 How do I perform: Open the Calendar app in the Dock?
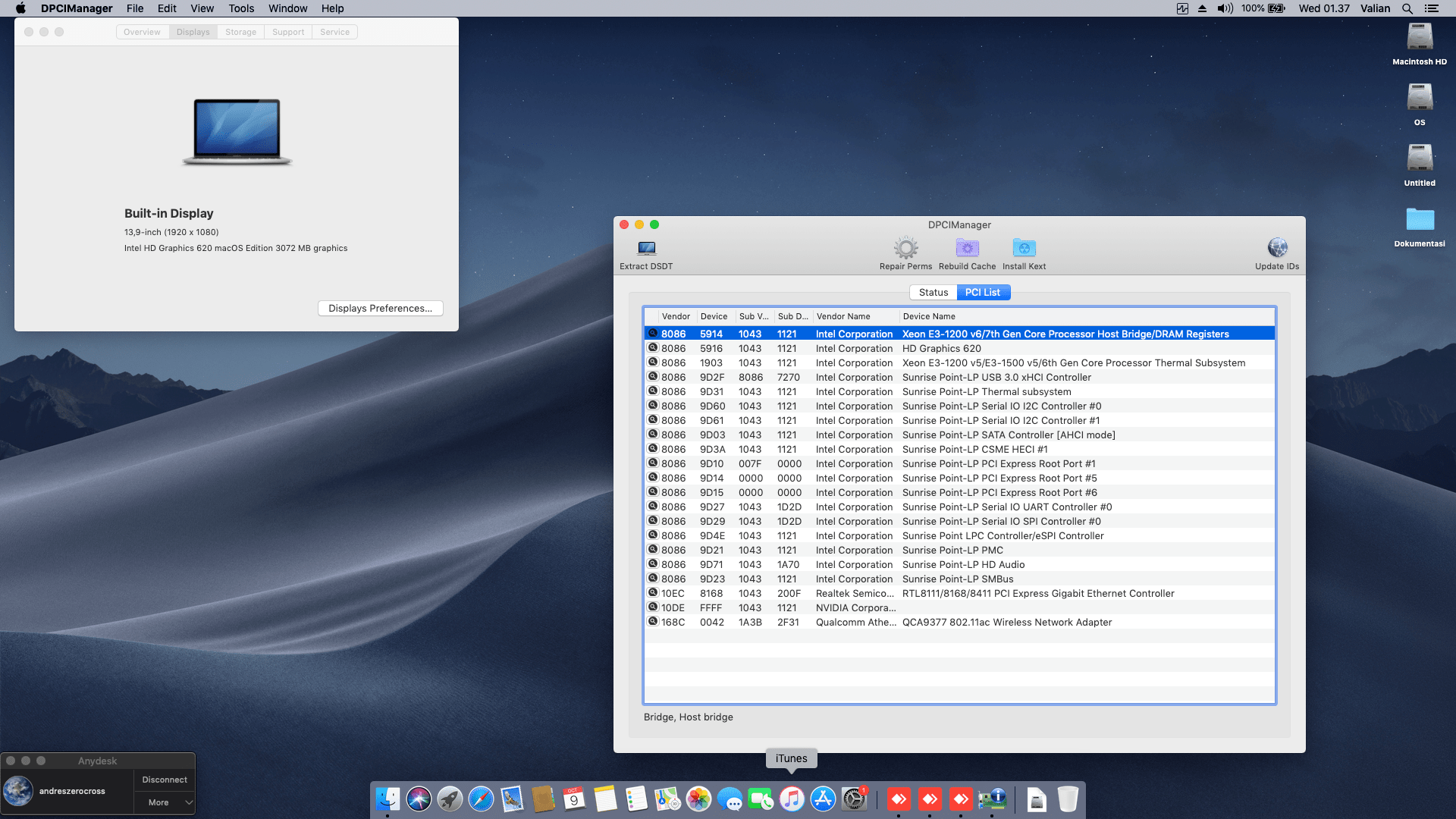(x=574, y=799)
